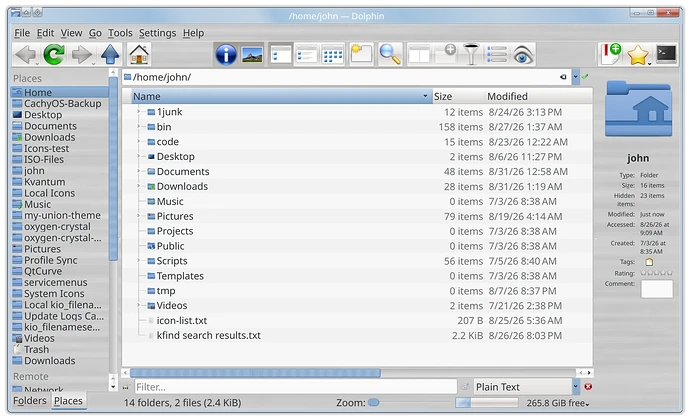Open the Tools menu
This screenshot has width=690, height=419.
coord(120,33)
